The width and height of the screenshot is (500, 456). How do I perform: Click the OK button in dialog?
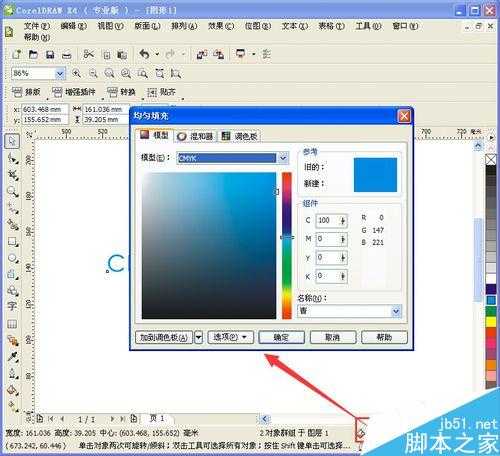click(281, 337)
